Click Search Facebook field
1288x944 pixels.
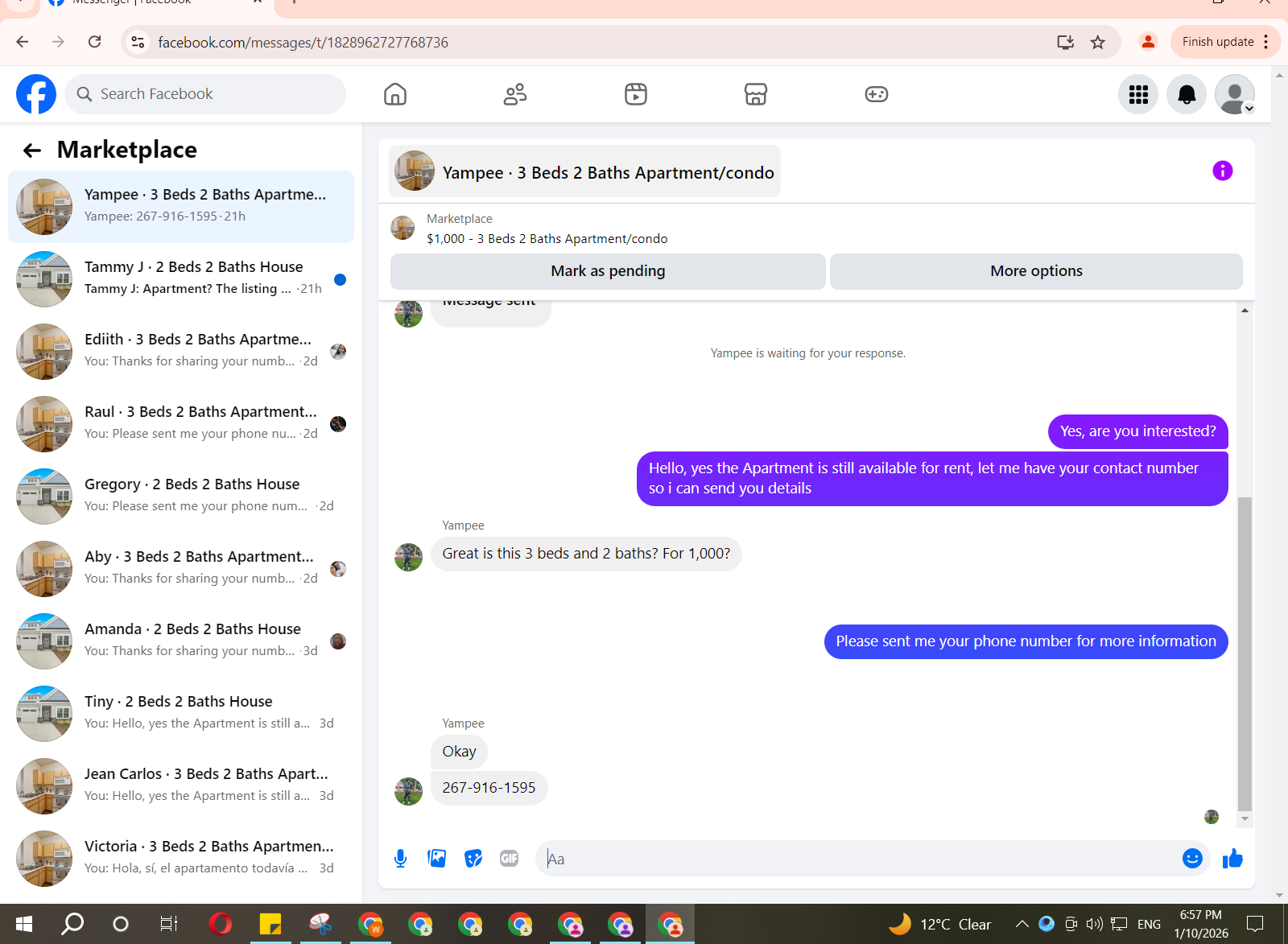point(205,94)
